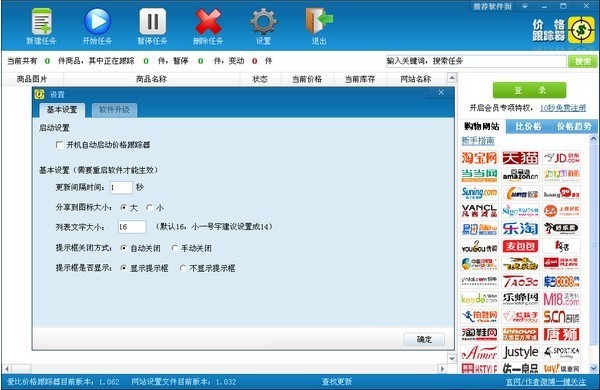Open settings via the gear icon

tap(263, 22)
